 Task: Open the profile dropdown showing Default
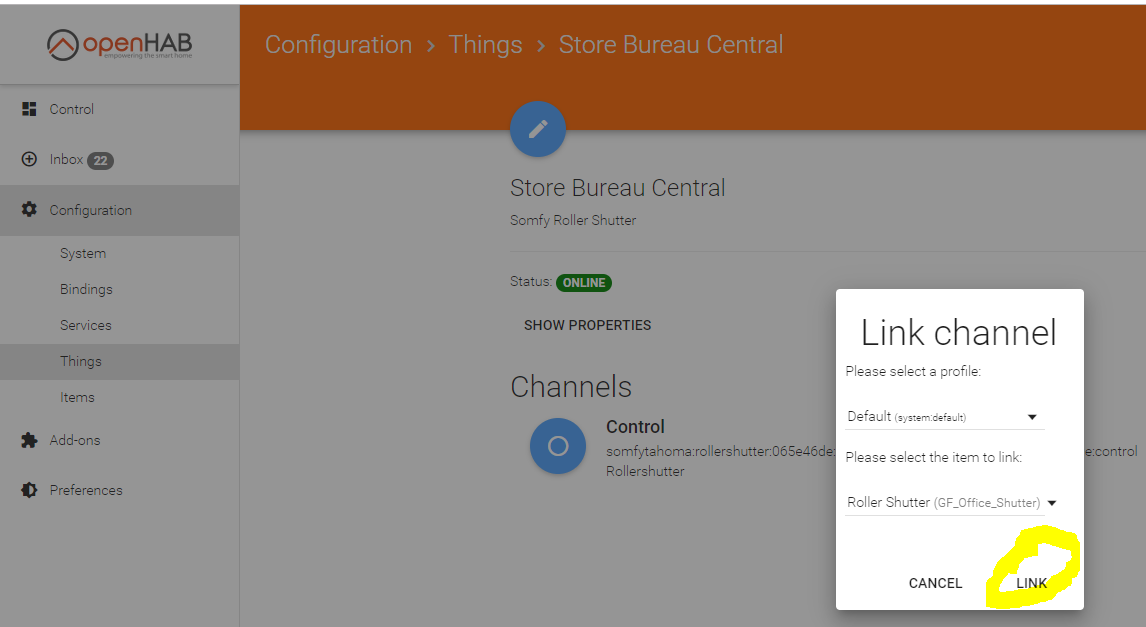[x=944, y=417]
